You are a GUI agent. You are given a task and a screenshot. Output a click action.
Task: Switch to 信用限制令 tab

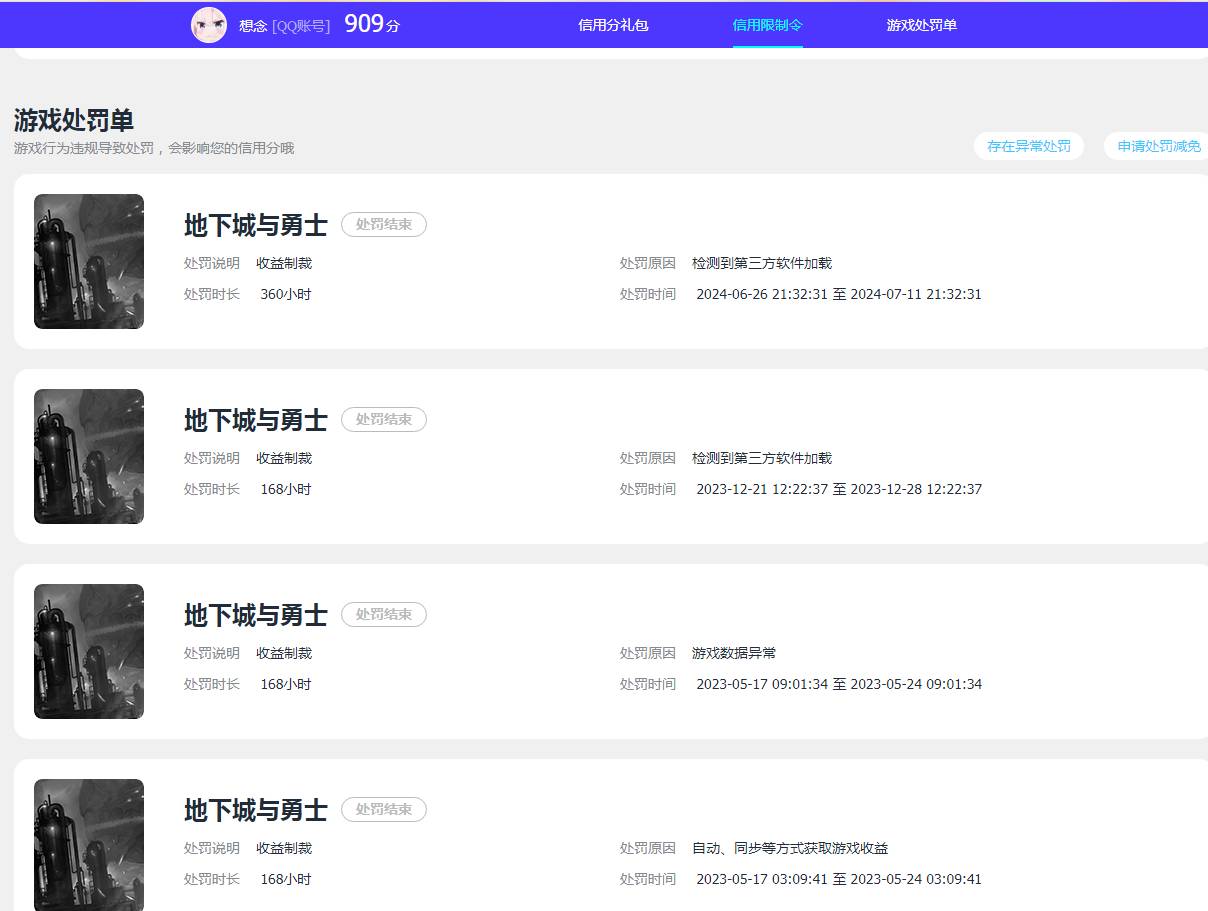click(x=767, y=25)
